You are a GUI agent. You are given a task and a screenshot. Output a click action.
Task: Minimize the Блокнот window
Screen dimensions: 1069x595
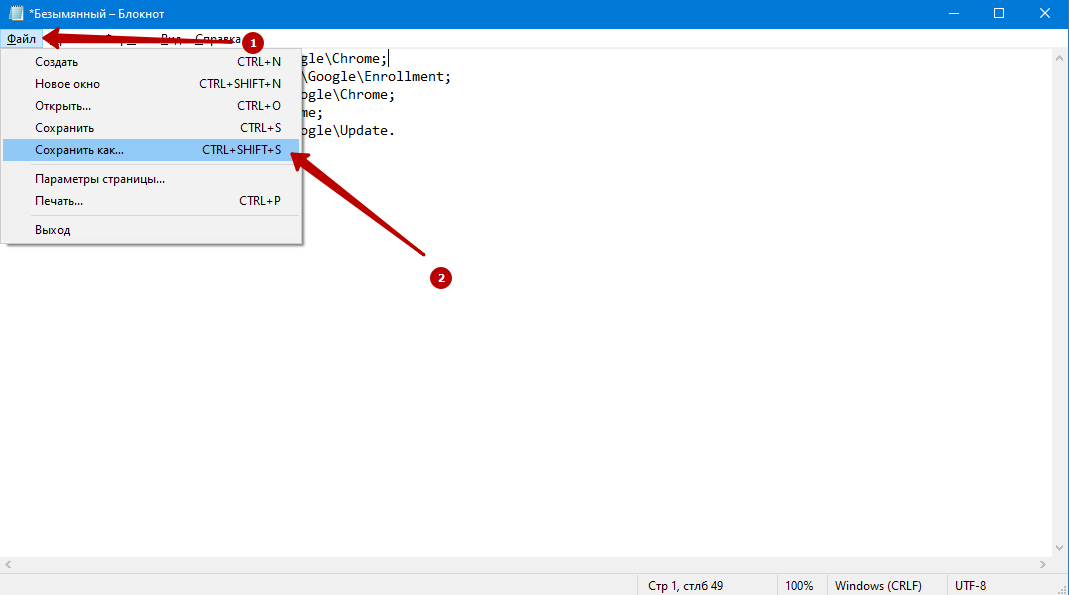point(954,14)
